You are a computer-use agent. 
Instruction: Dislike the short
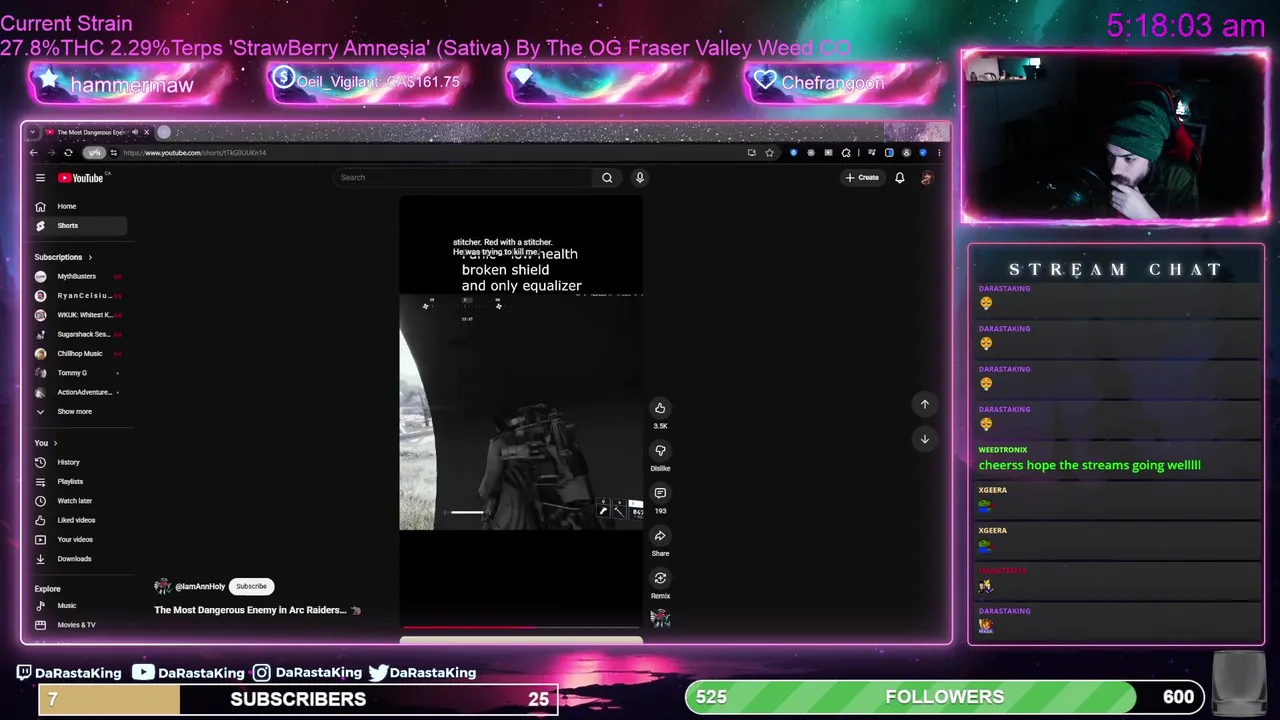(x=660, y=450)
